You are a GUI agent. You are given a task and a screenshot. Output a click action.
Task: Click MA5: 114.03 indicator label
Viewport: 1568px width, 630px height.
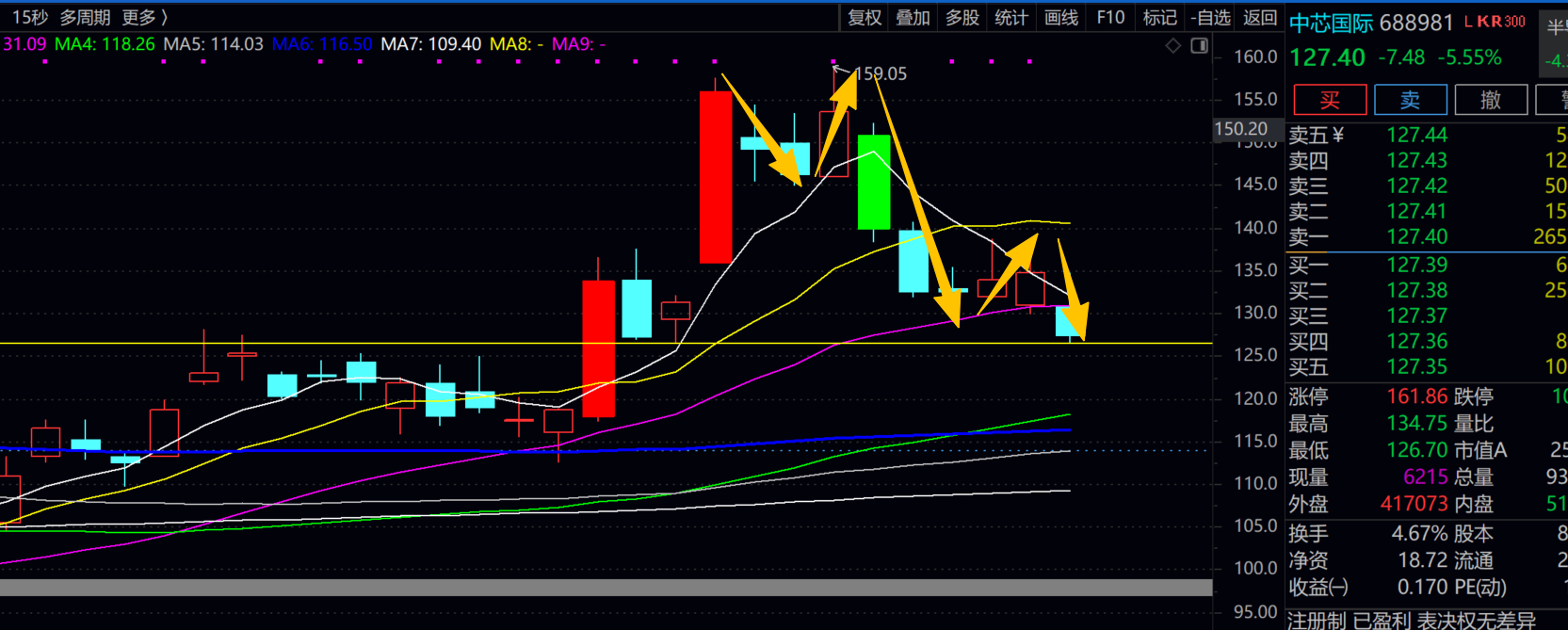pos(213,44)
